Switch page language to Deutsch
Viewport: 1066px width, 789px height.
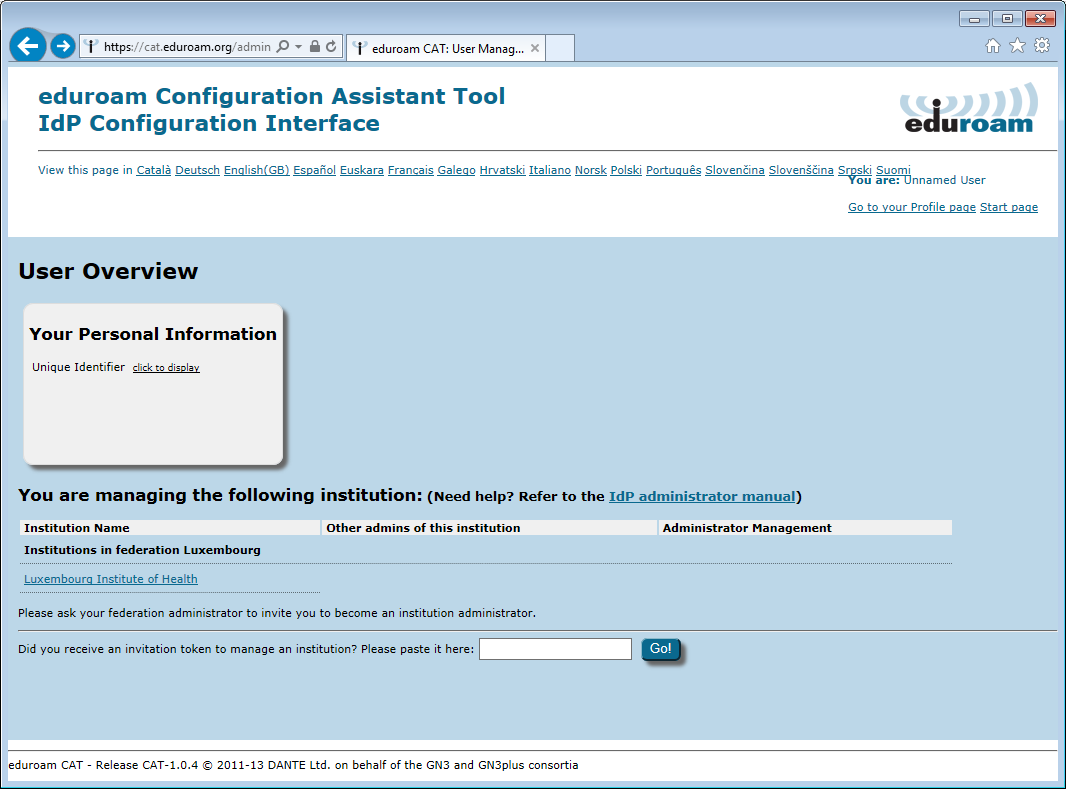pos(197,170)
